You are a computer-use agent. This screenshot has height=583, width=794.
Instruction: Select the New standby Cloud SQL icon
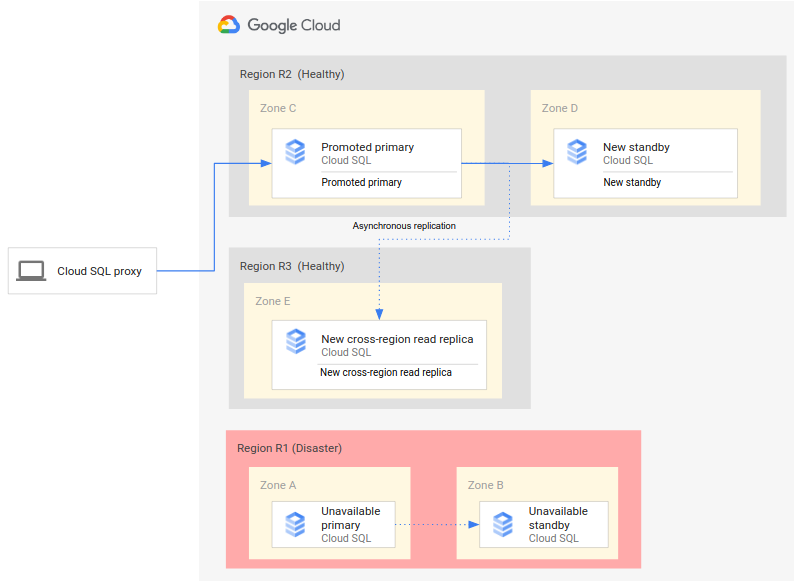(577, 152)
